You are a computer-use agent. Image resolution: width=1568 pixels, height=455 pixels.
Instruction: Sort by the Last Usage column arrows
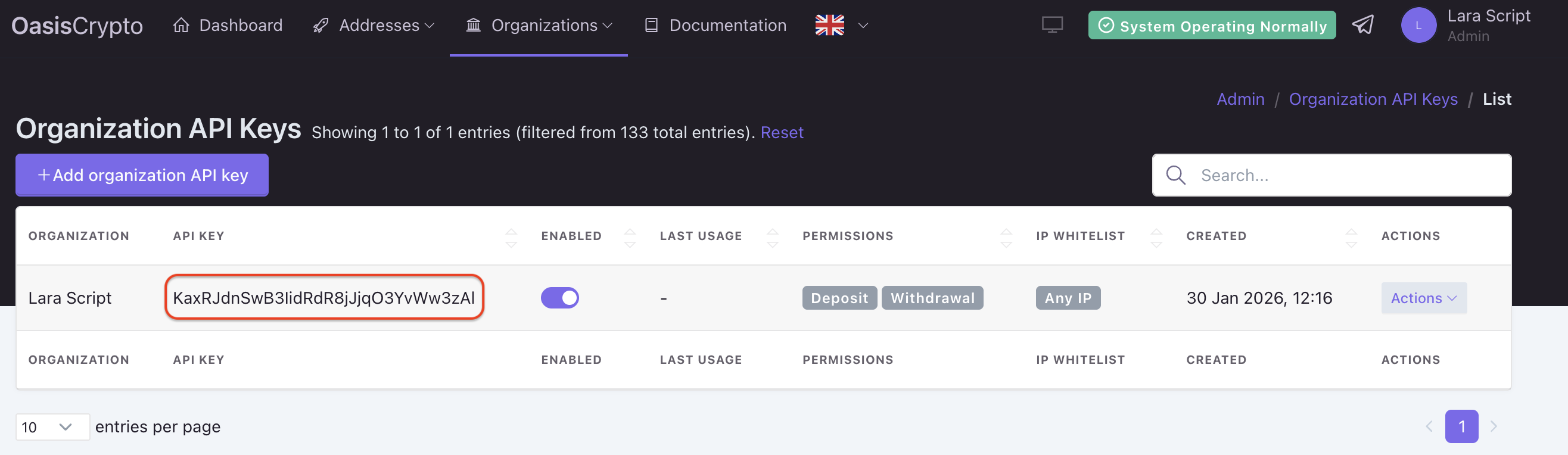[773, 237]
